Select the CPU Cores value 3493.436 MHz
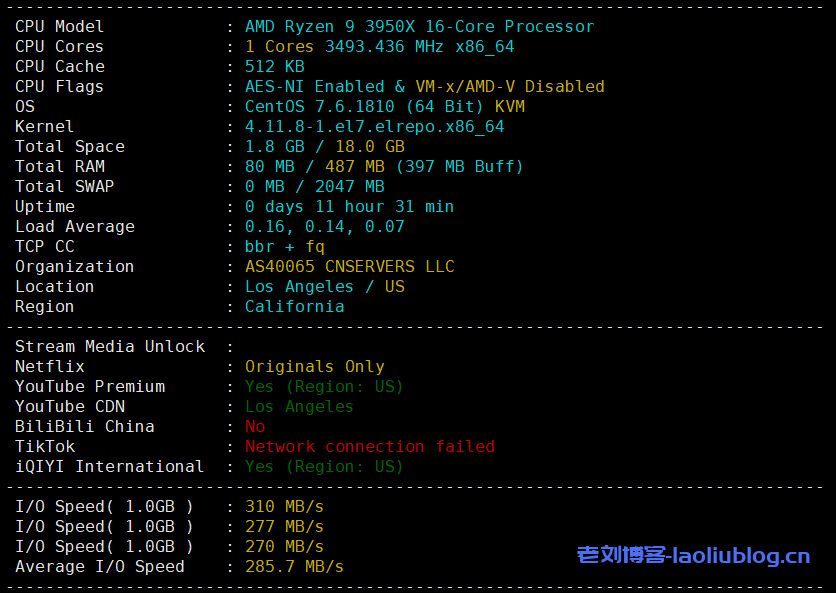The image size is (836, 593). 380,47
